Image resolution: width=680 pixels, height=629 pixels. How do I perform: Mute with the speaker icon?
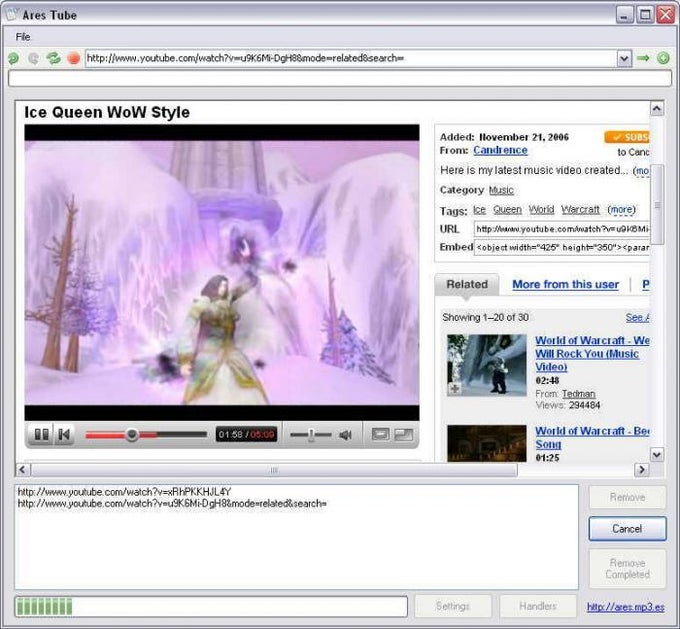point(345,435)
